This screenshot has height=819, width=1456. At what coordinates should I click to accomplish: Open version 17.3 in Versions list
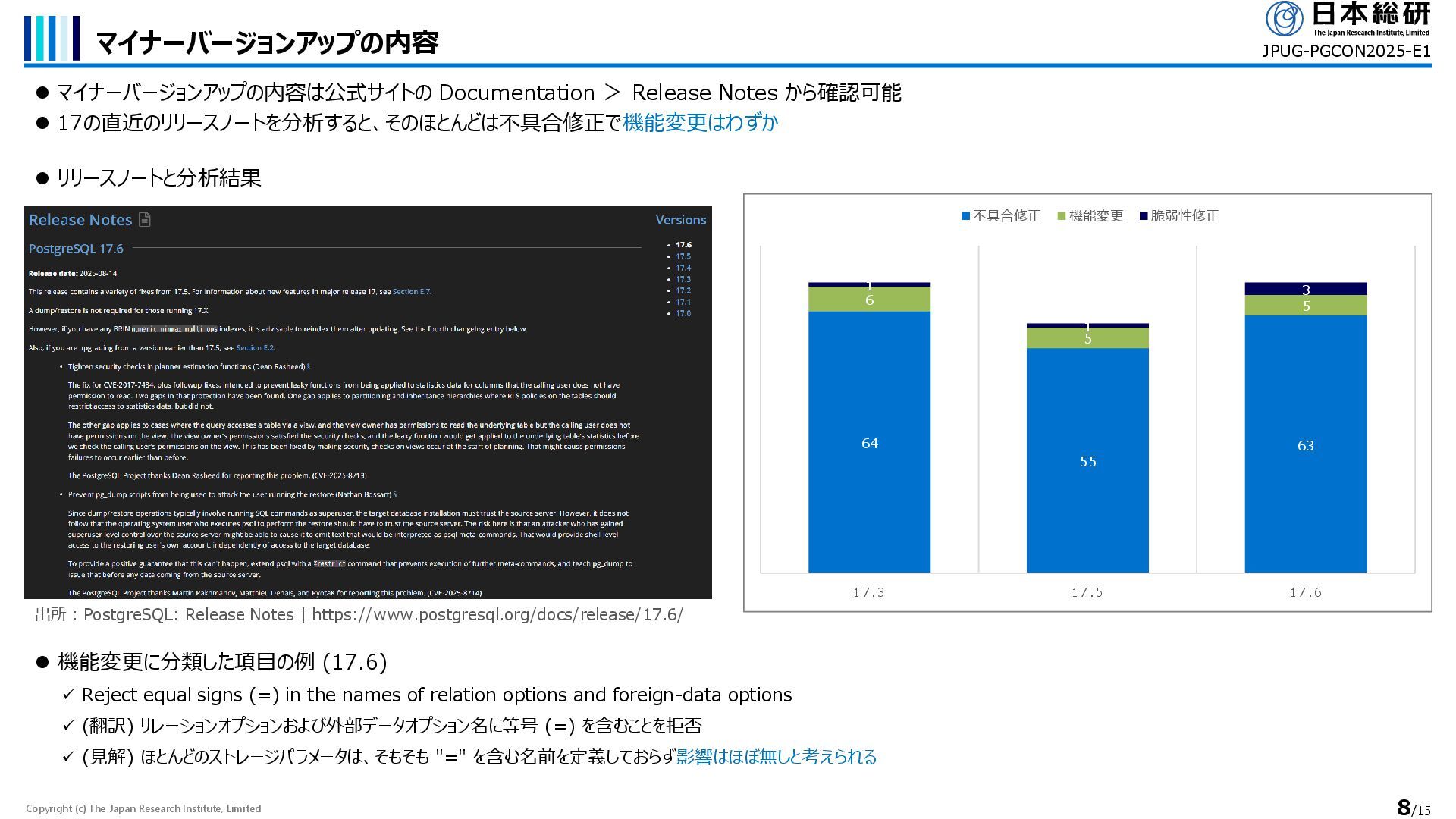tap(683, 279)
